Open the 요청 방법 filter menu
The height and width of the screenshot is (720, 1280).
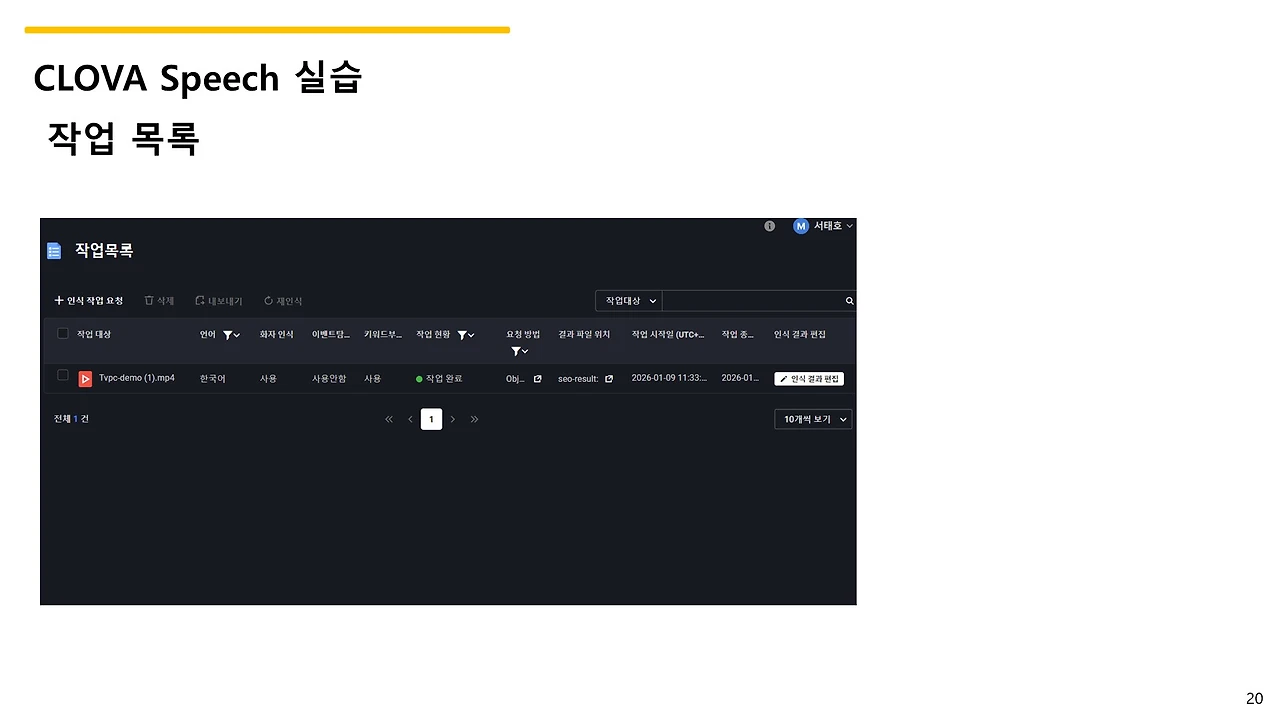(x=515, y=350)
